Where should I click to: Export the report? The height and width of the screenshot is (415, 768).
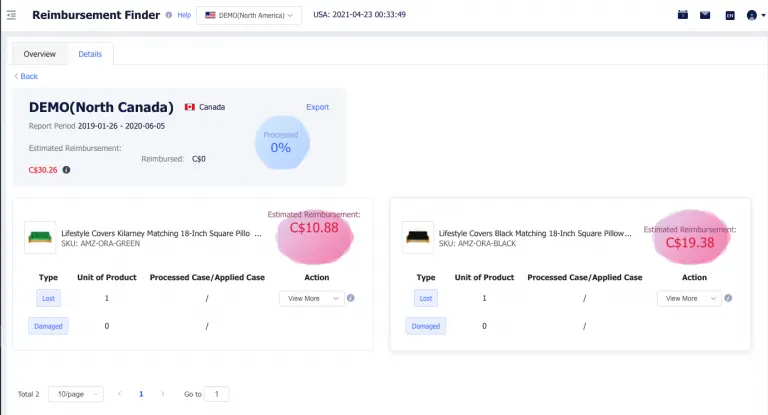(x=317, y=107)
